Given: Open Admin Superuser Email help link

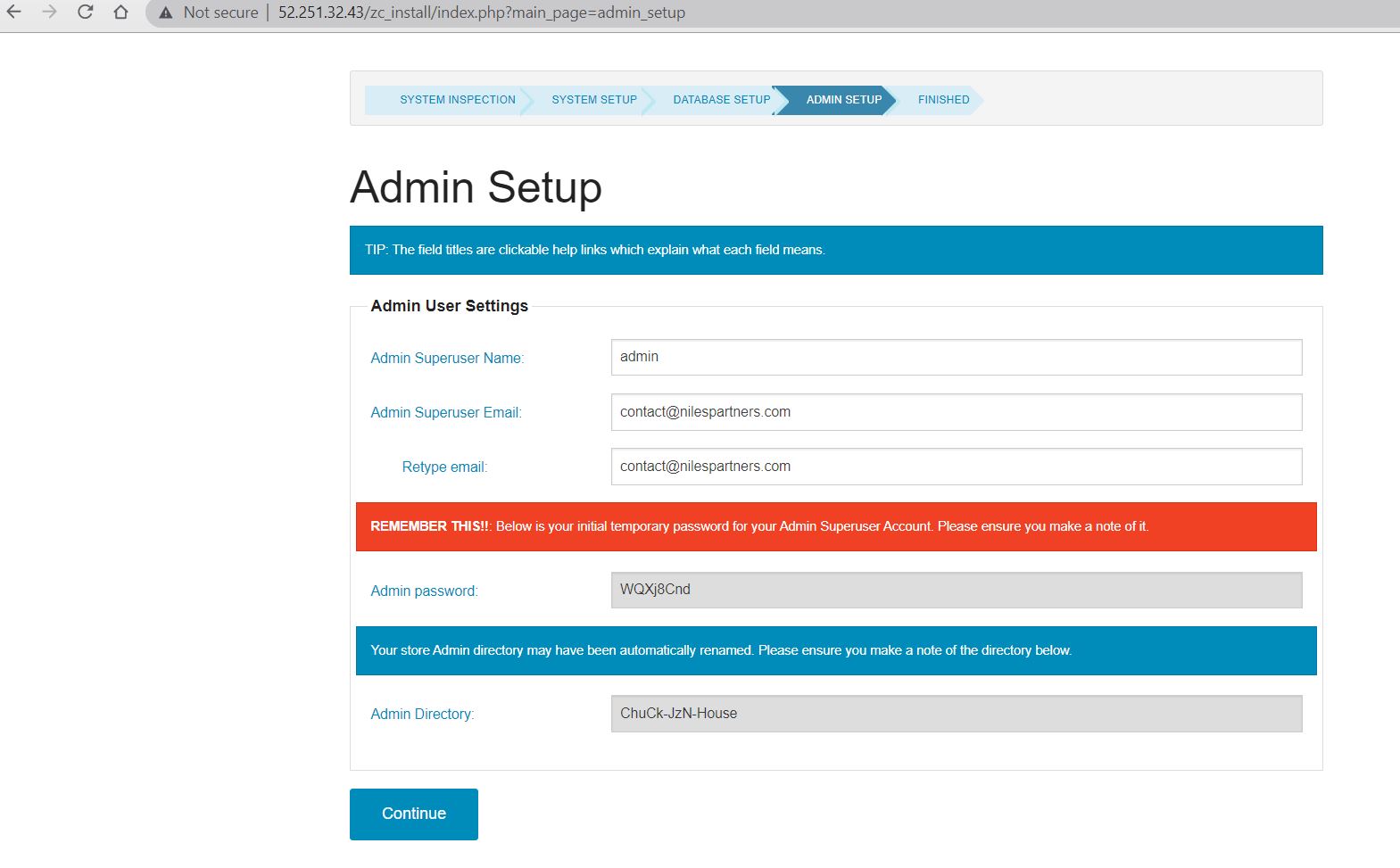Looking at the screenshot, I should (446, 412).
